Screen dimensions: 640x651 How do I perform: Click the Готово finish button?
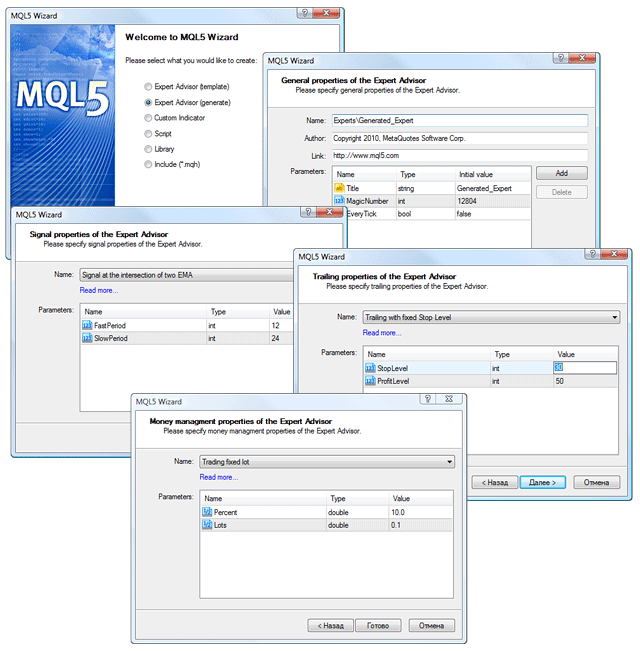pyautogui.click(x=378, y=625)
